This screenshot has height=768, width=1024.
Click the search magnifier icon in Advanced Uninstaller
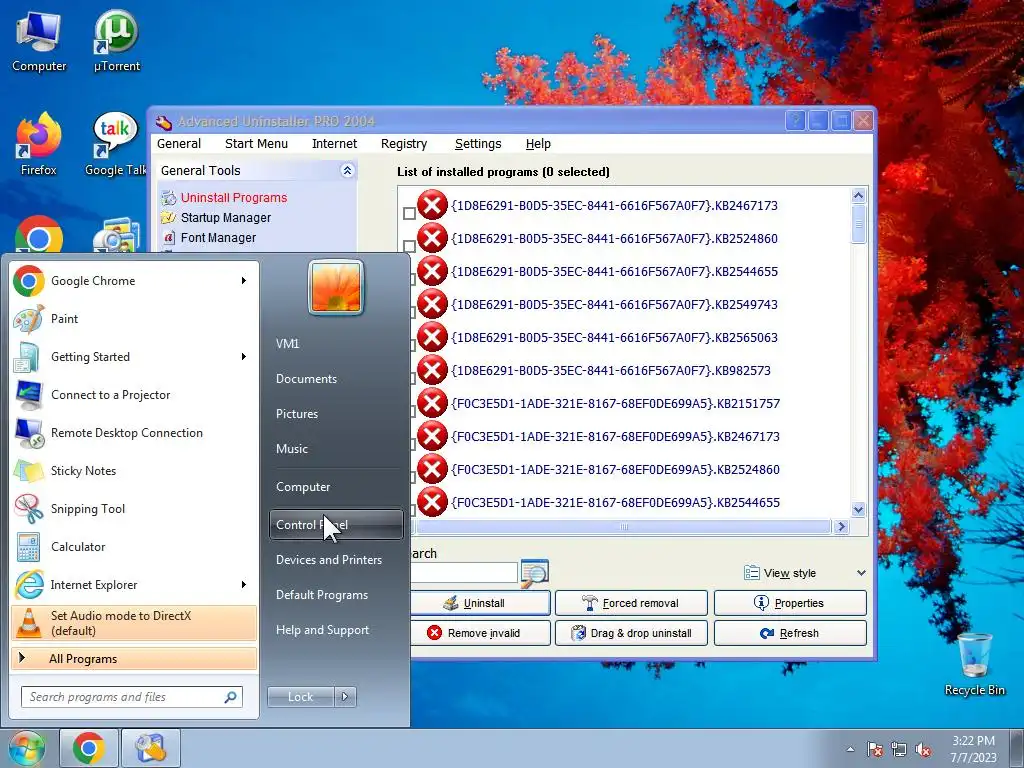534,573
